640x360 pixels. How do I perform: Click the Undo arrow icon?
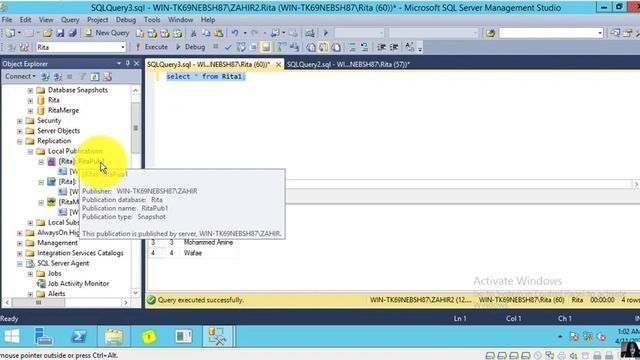tap(235, 33)
